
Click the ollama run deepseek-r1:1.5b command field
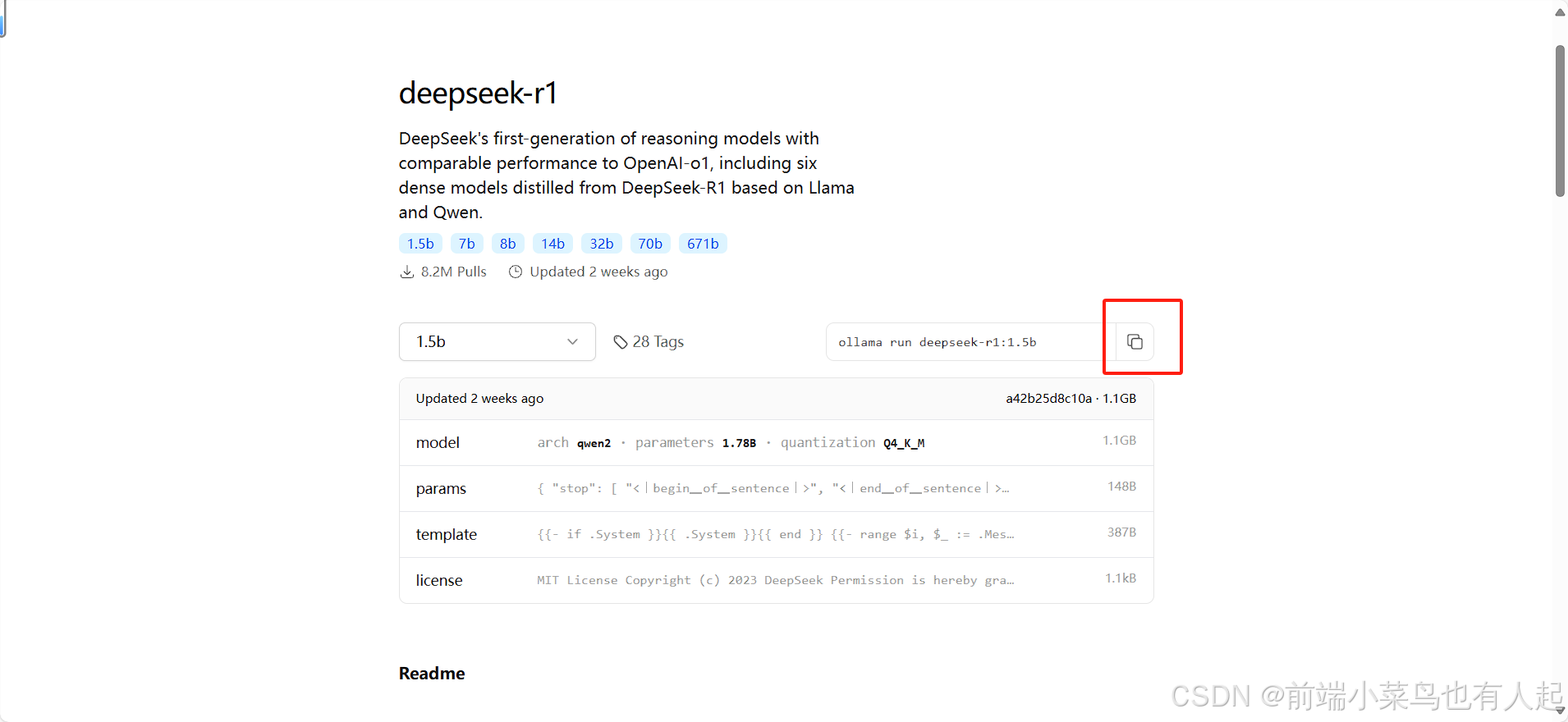point(970,341)
